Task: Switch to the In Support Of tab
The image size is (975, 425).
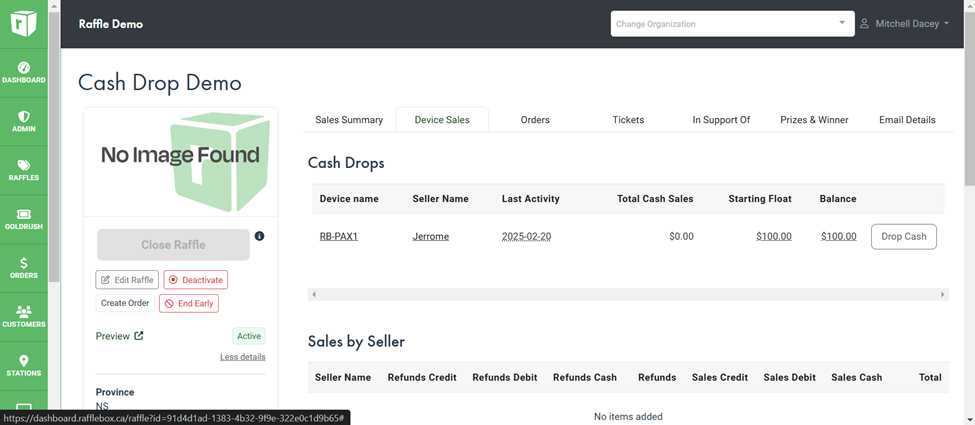Action: (721, 119)
